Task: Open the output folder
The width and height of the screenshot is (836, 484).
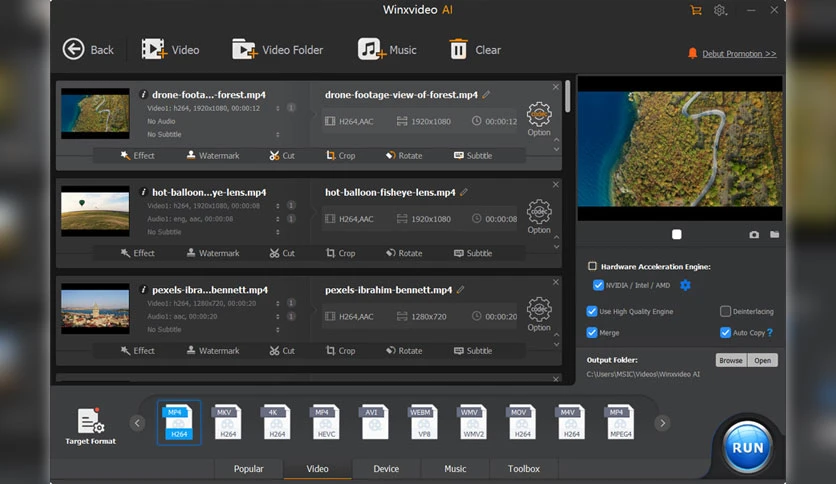Action: tap(762, 360)
